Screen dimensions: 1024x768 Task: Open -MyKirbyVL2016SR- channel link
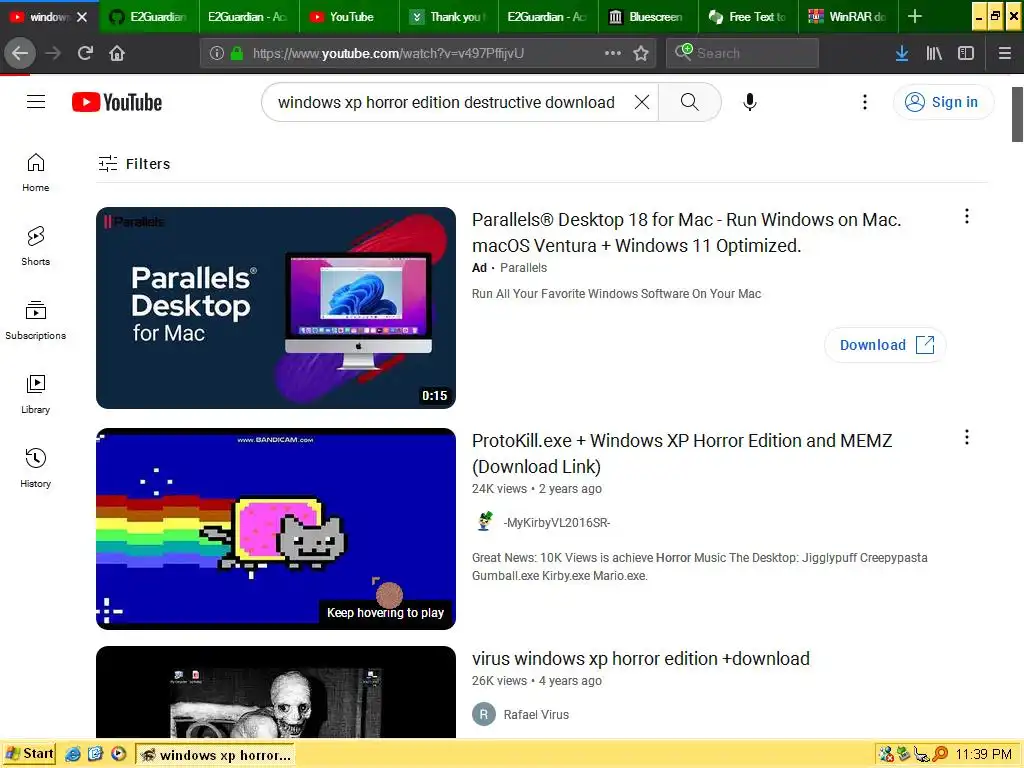coord(556,522)
